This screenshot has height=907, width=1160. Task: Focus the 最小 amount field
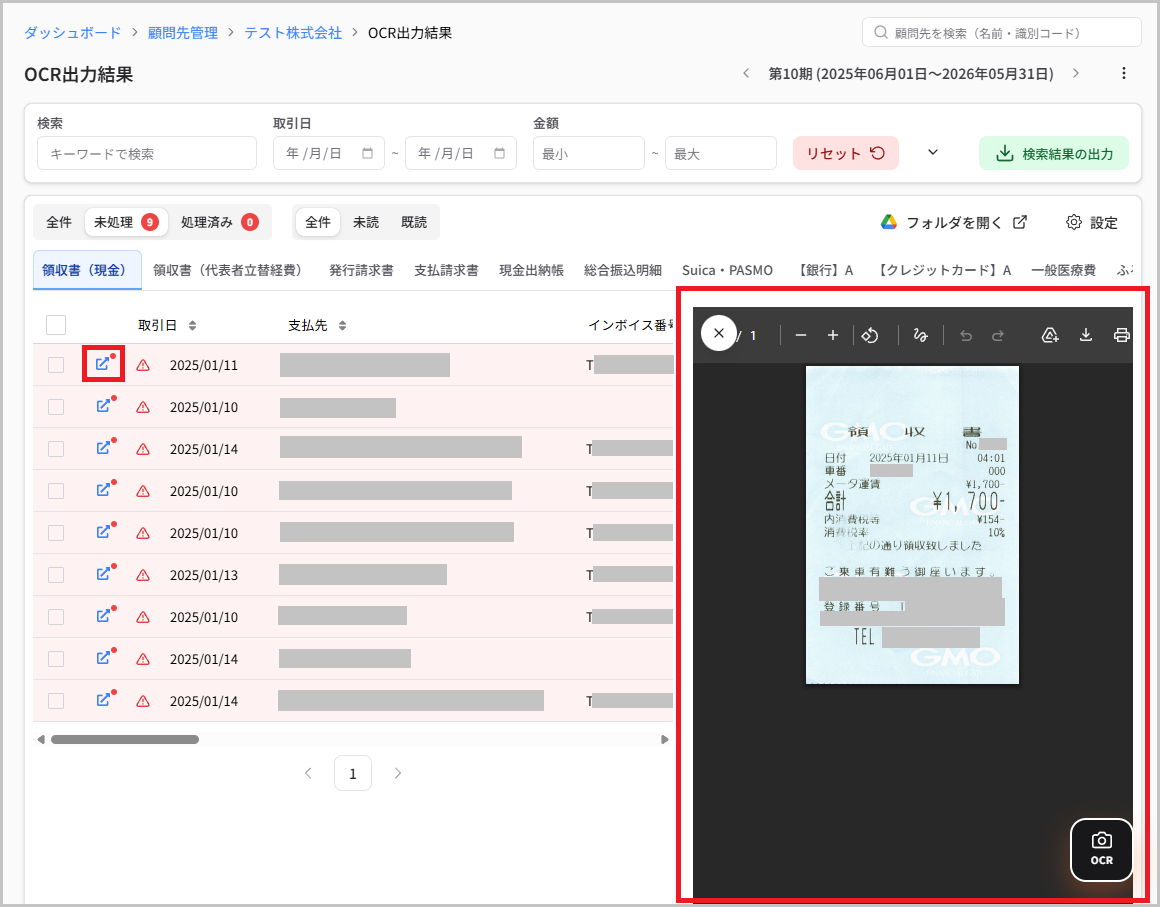[589, 153]
